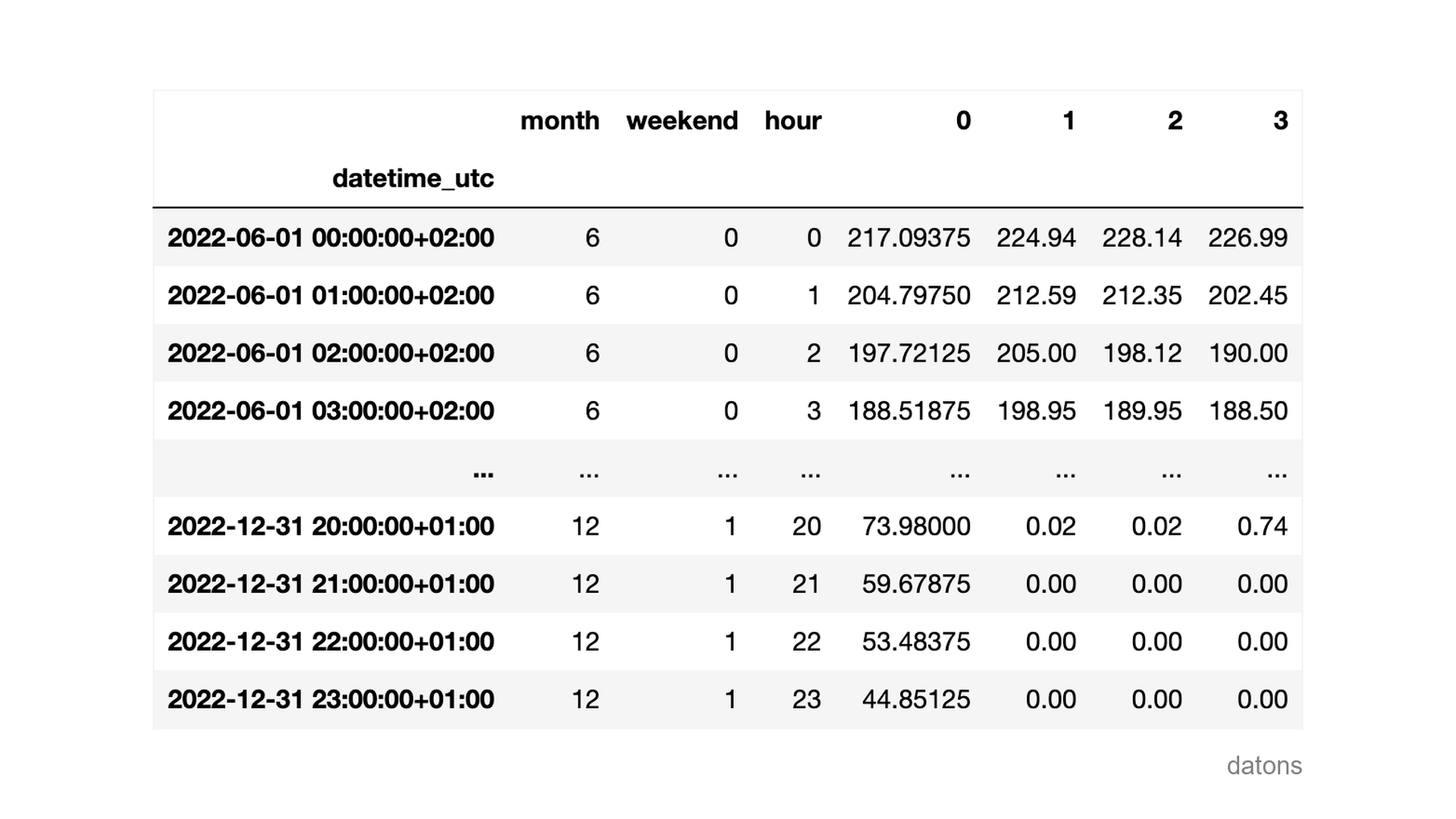
Task: Select the row dated 2022-12-31 20:00:00+01:00
Action: coord(330,526)
